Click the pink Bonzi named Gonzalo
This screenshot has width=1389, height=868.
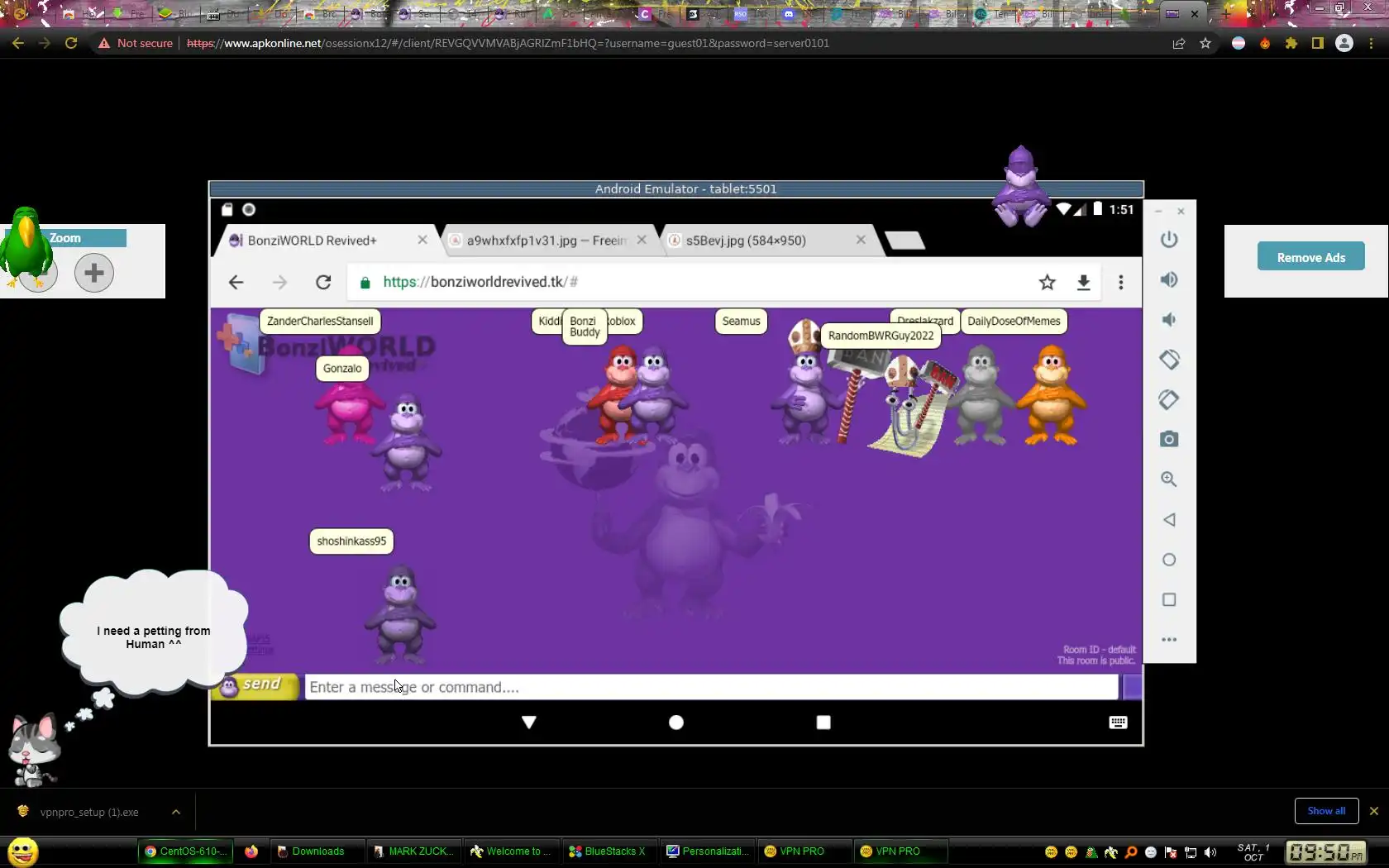[348, 409]
